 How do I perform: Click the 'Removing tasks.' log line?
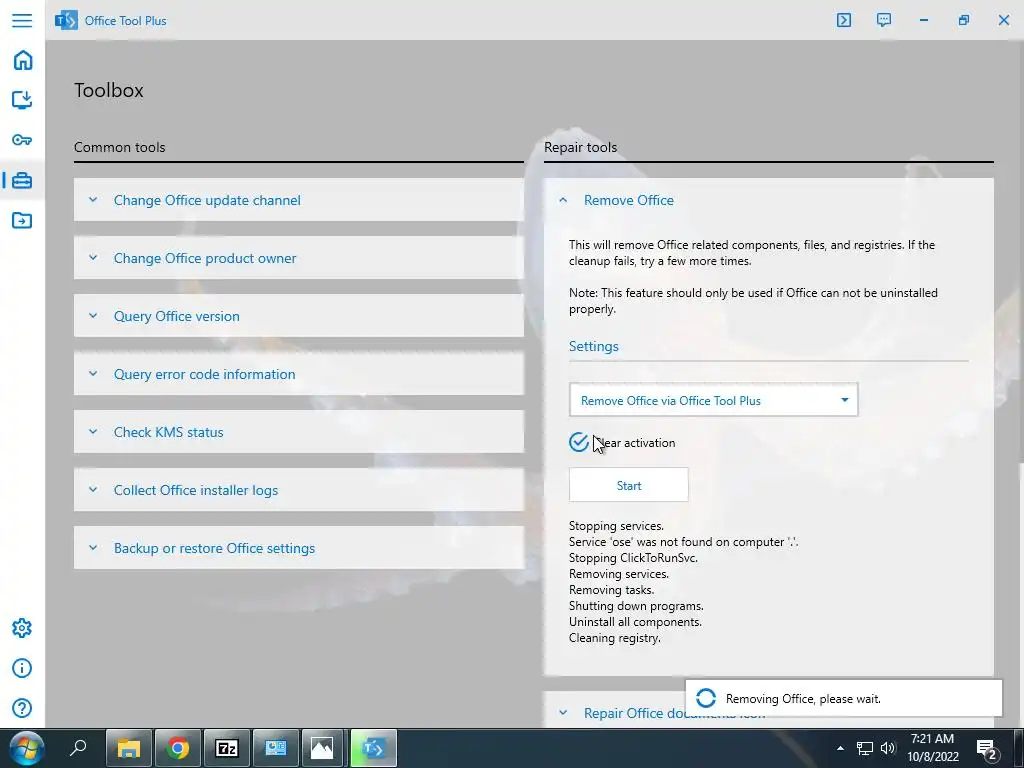pos(611,590)
